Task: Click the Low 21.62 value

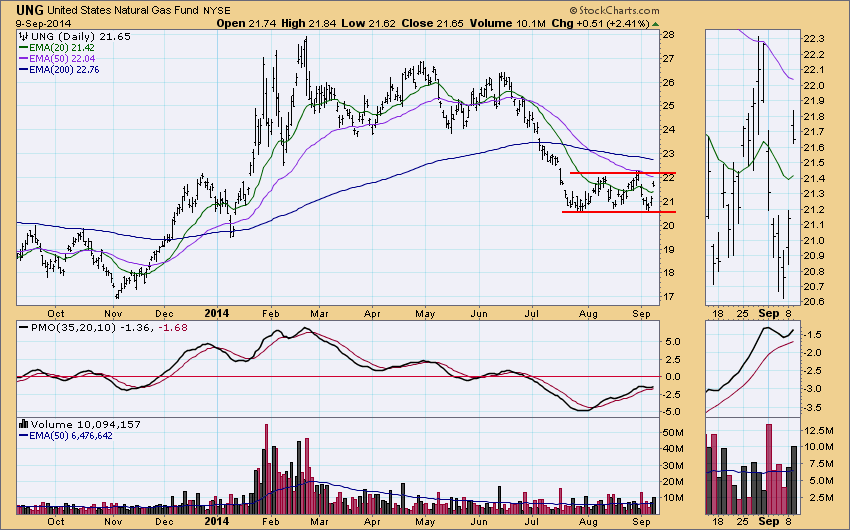Action: [369, 23]
